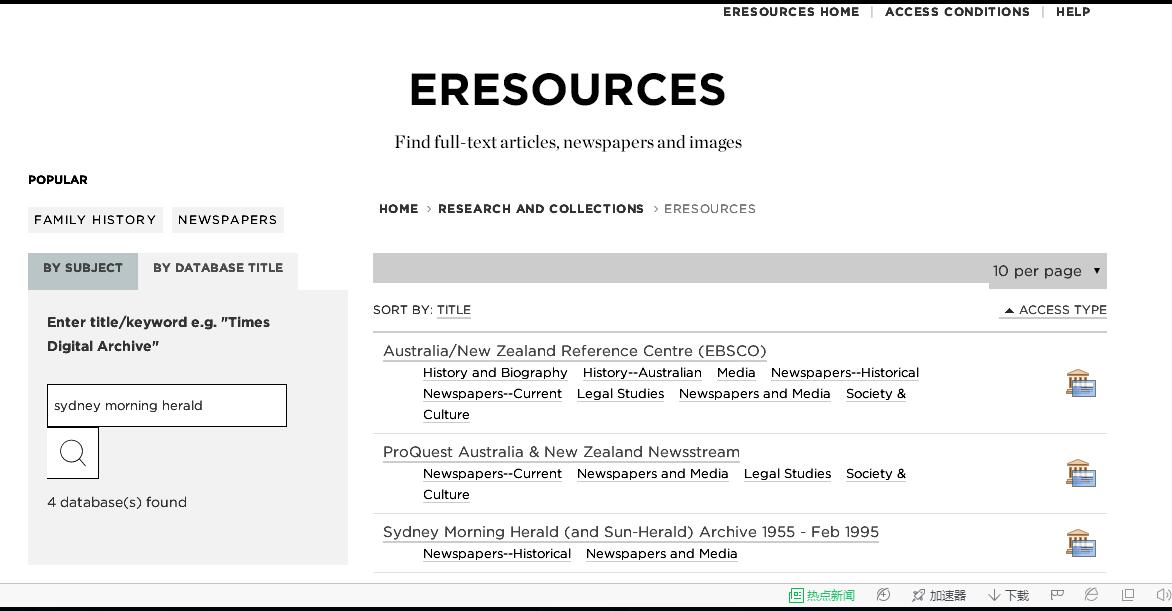Open Australia/New Zealand Reference Centre (EBSCO)
Screen dimensions: 1172x611
(575, 351)
